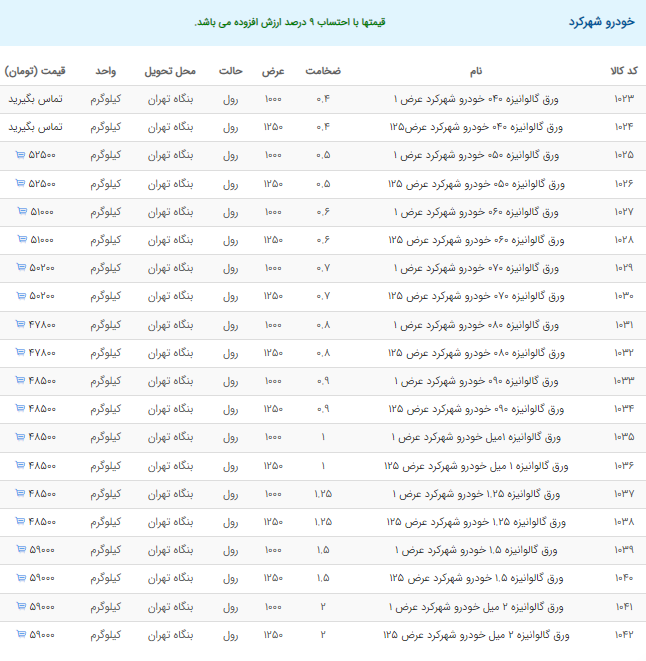Select cart icon beside product 1035 price
This screenshot has height=661, width=646.
21,437
